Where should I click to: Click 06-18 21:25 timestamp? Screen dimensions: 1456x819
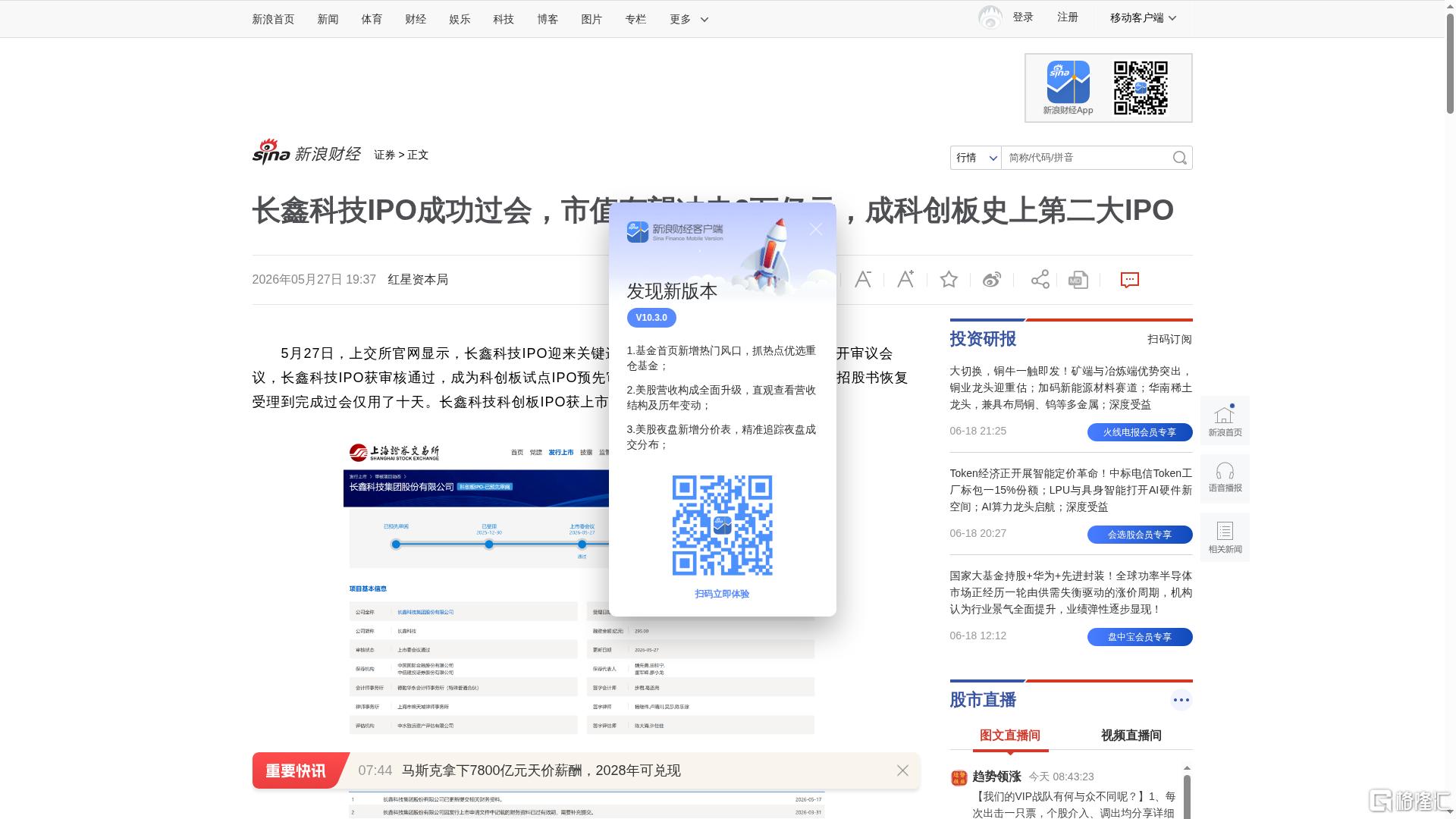(x=978, y=431)
